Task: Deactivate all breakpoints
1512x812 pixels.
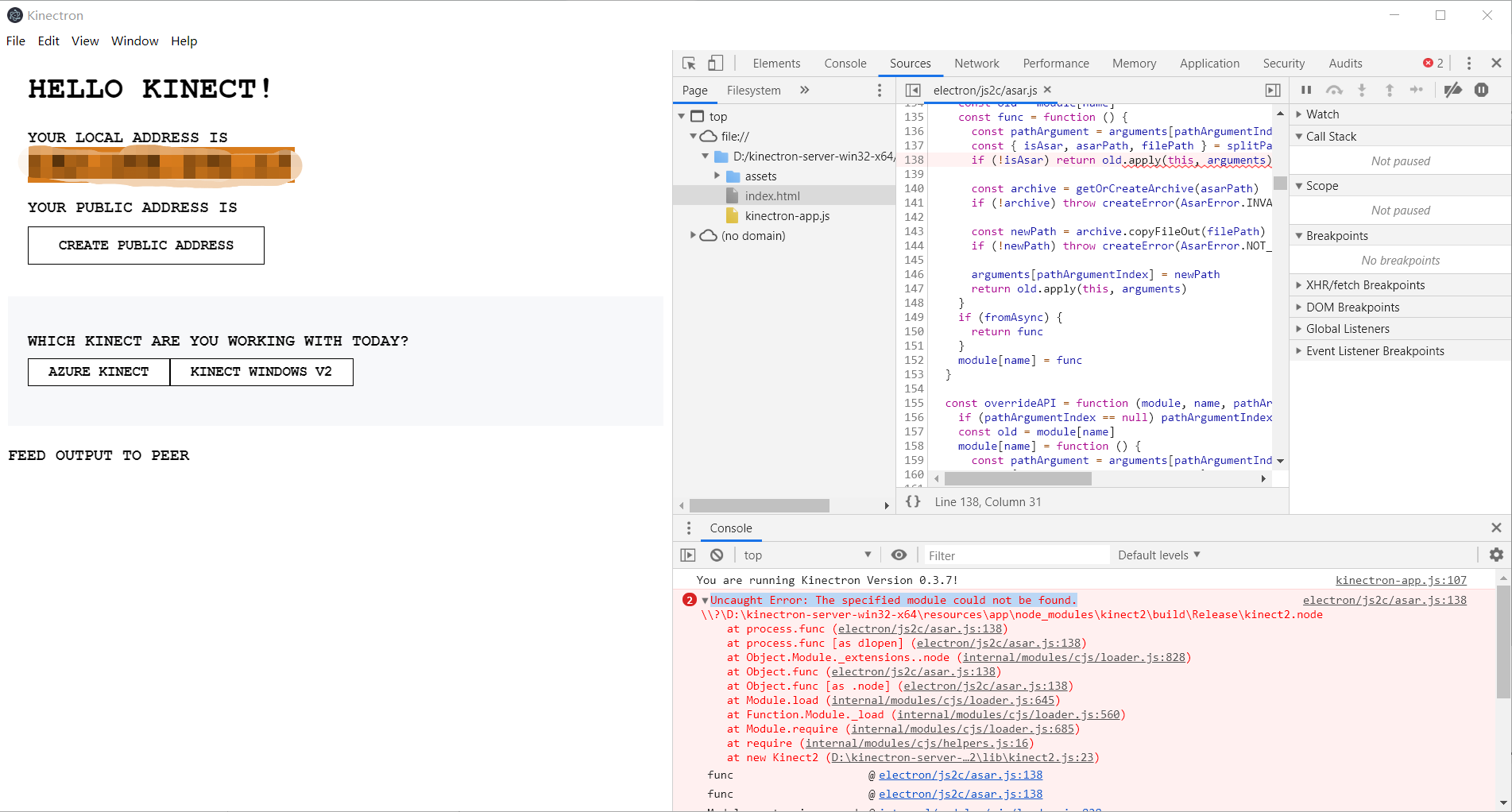Action: click(x=1452, y=90)
